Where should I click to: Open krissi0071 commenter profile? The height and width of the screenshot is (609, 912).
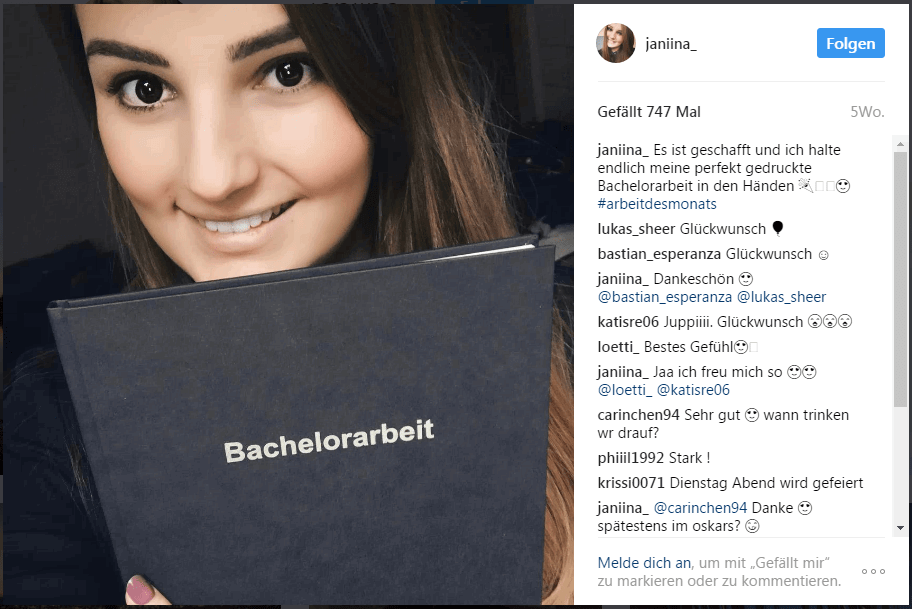click(631, 483)
